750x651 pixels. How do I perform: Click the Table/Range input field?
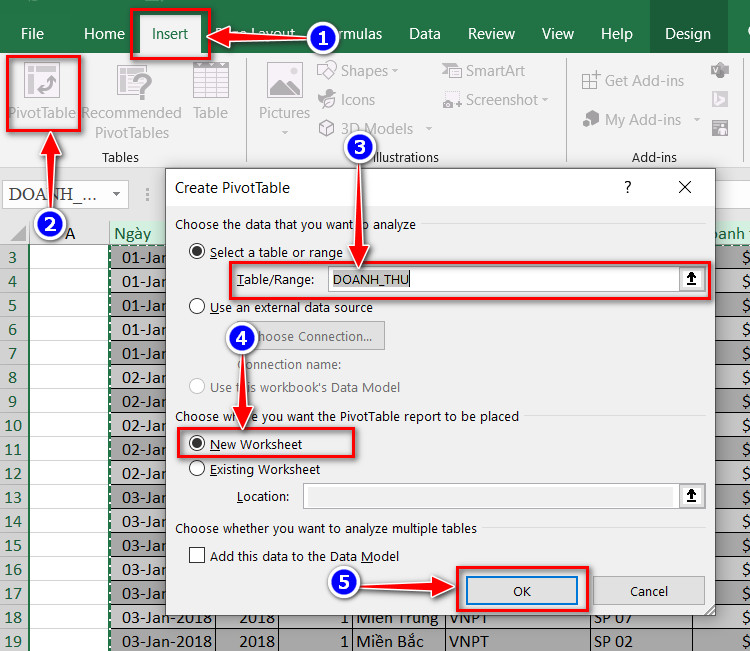504,279
